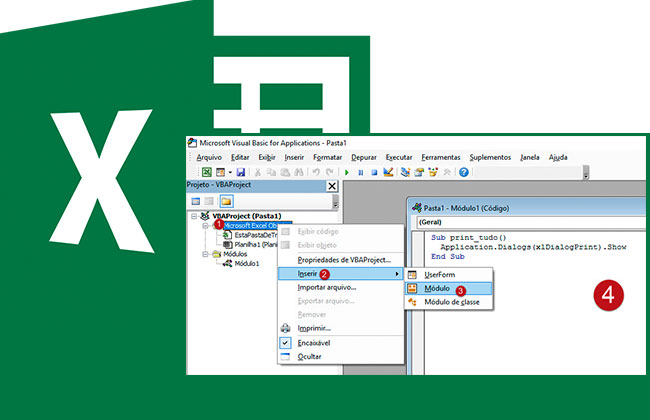Select the Módulos folder in tree
Image resolution: width=650 pixels, height=420 pixels.
pos(235,254)
